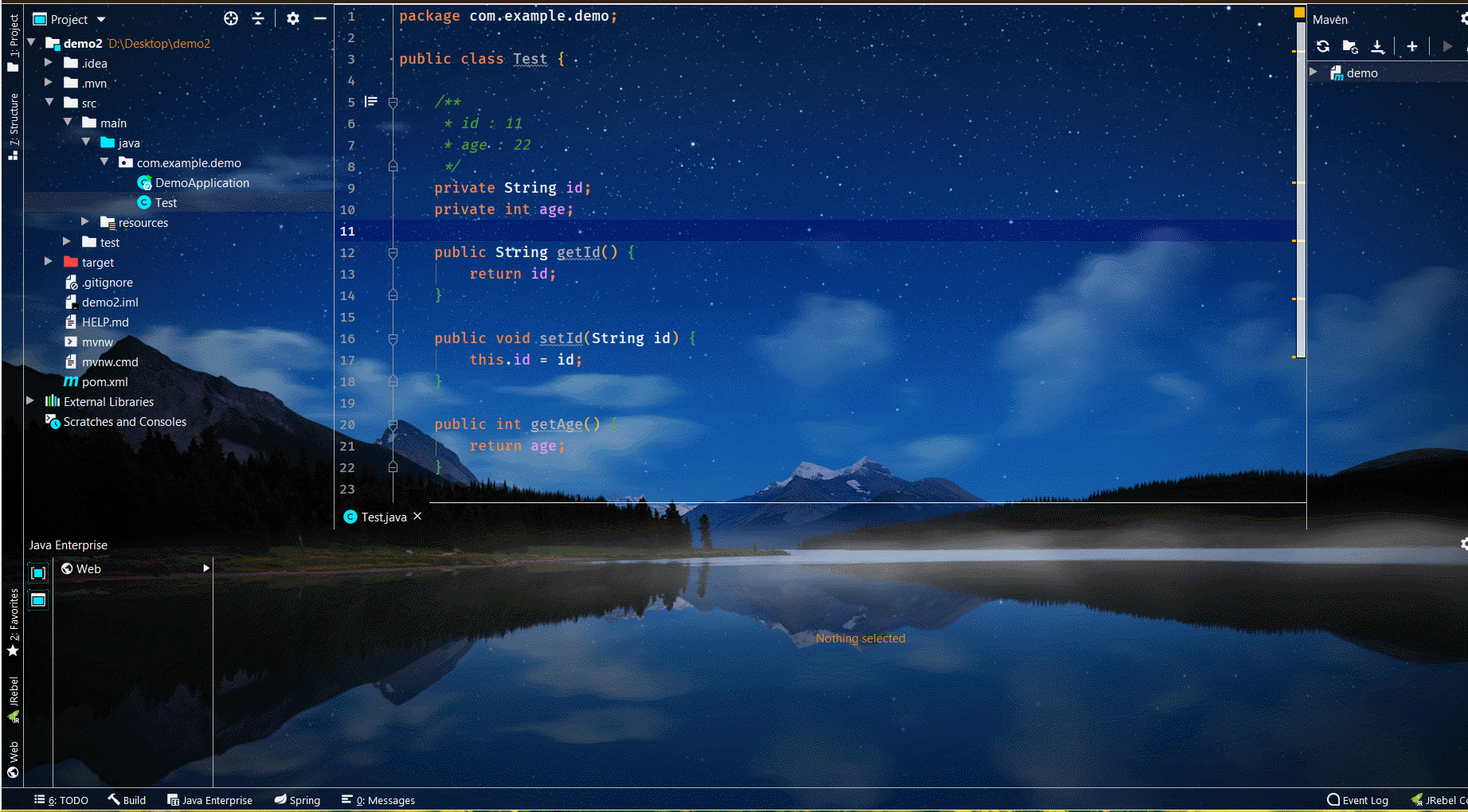
Task: Add a Maven project with plus icon
Action: (x=1411, y=46)
